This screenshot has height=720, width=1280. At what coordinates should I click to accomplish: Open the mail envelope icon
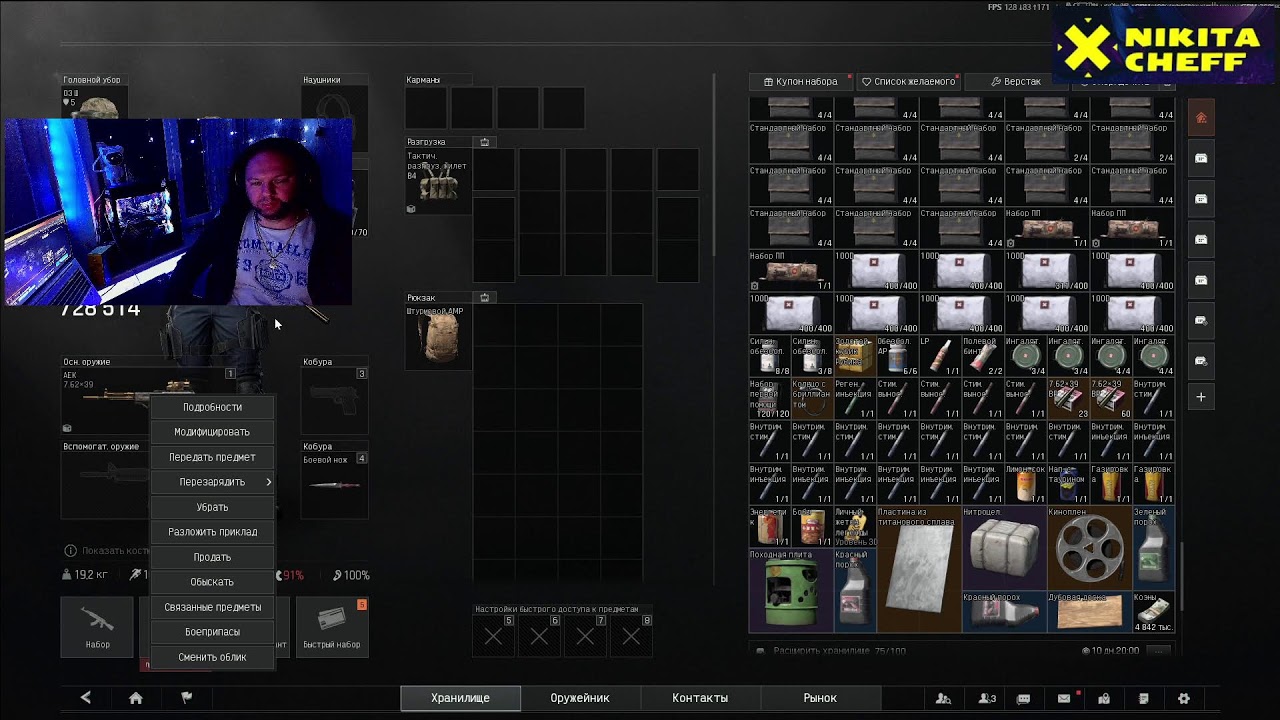(1064, 698)
